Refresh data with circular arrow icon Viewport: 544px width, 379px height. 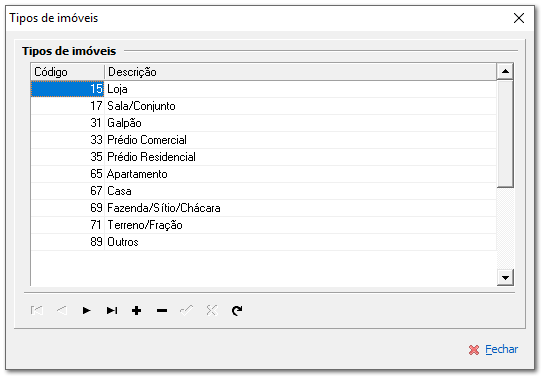237,310
